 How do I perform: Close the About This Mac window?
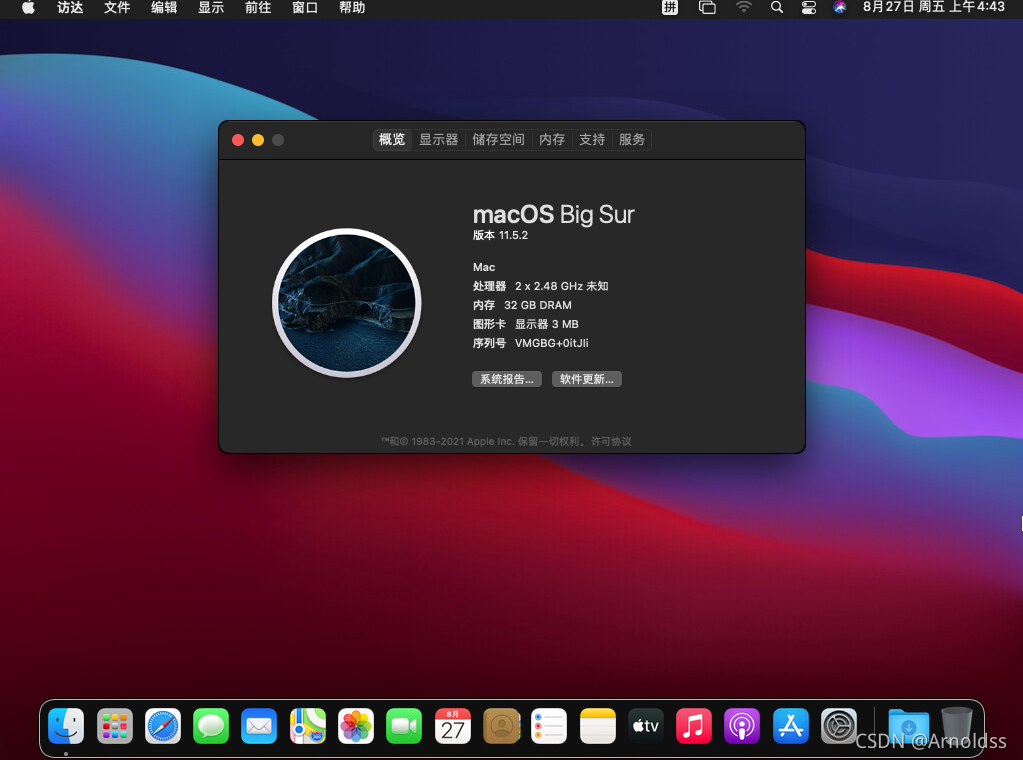tap(238, 140)
